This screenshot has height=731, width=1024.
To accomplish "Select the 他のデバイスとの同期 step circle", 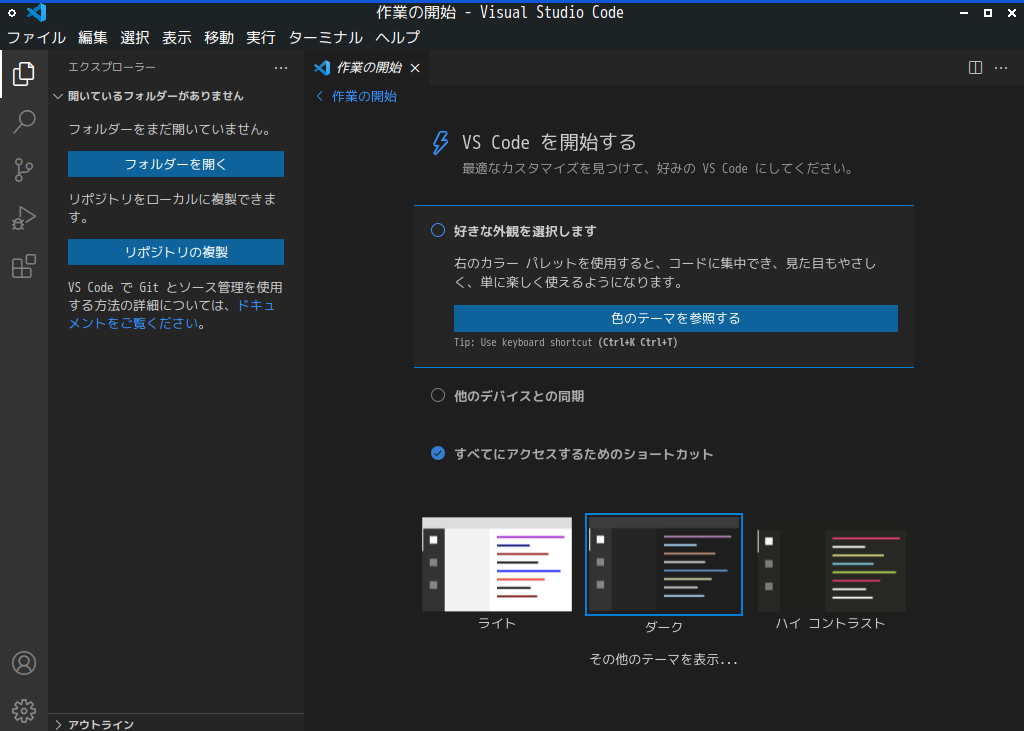I will click(x=438, y=395).
